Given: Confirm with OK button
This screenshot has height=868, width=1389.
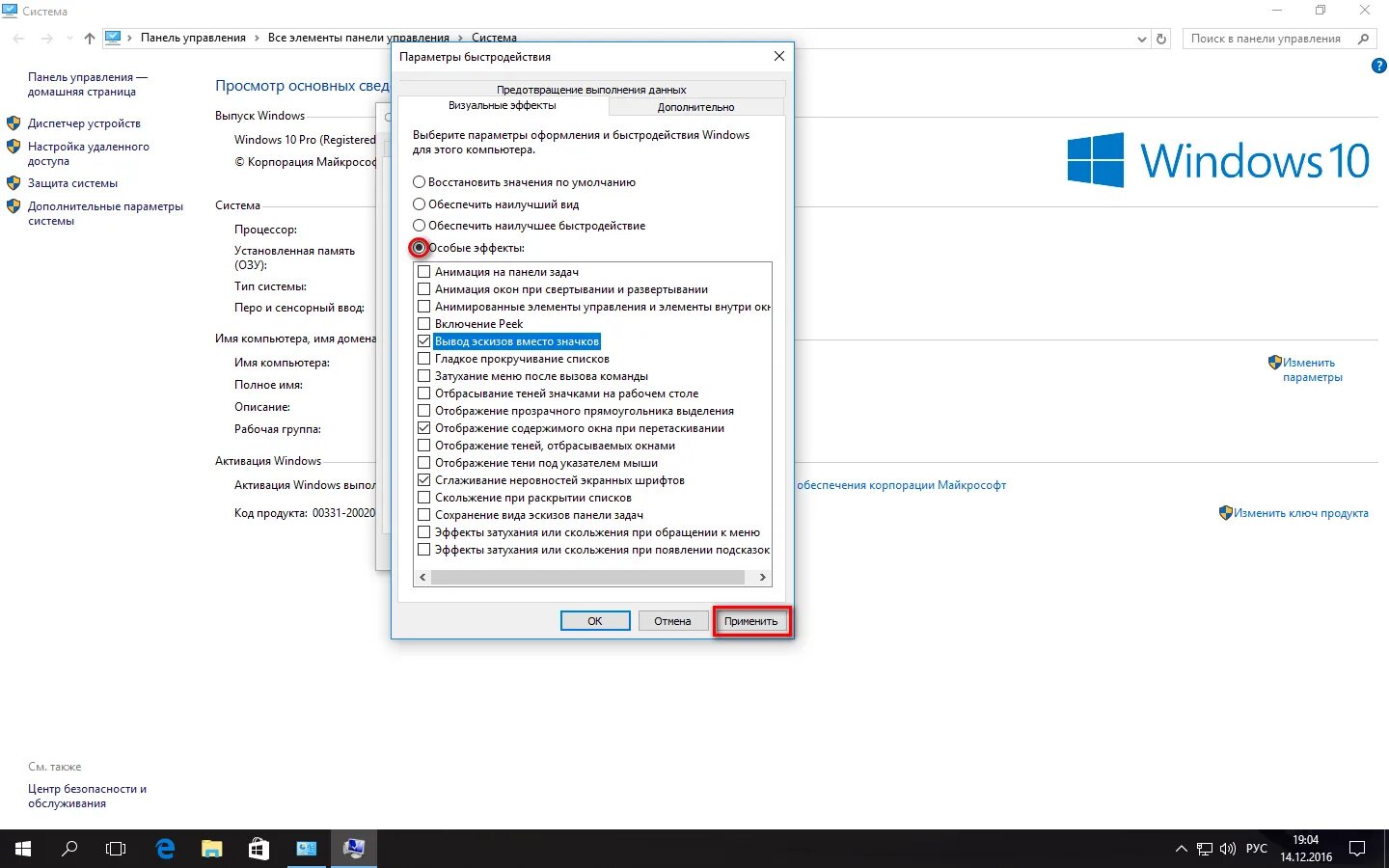Looking at the screenshot, I should coord(595,621).
